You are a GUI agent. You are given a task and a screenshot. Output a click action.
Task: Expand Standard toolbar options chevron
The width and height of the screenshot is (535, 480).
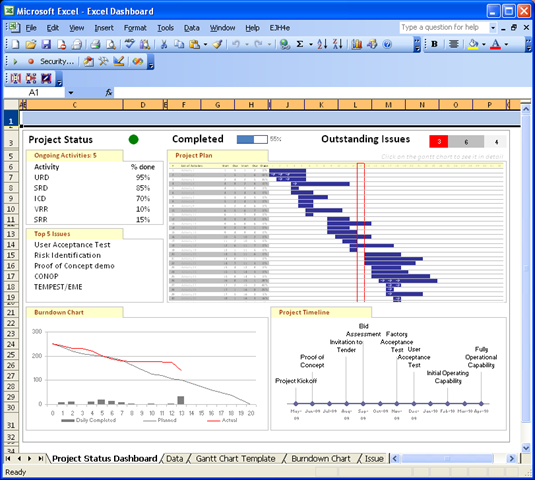tap(417, 45)
